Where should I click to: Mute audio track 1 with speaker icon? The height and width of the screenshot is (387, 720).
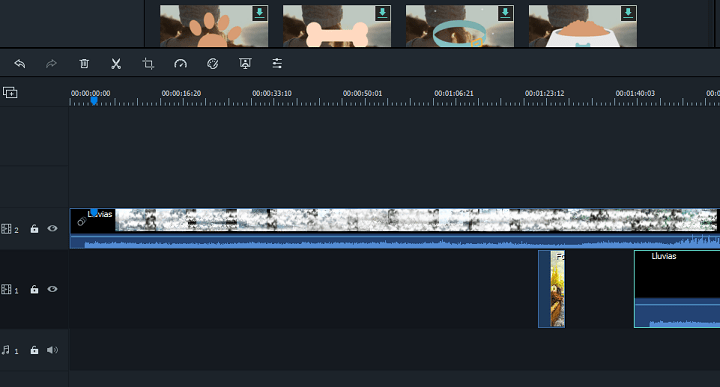[52, 350]
